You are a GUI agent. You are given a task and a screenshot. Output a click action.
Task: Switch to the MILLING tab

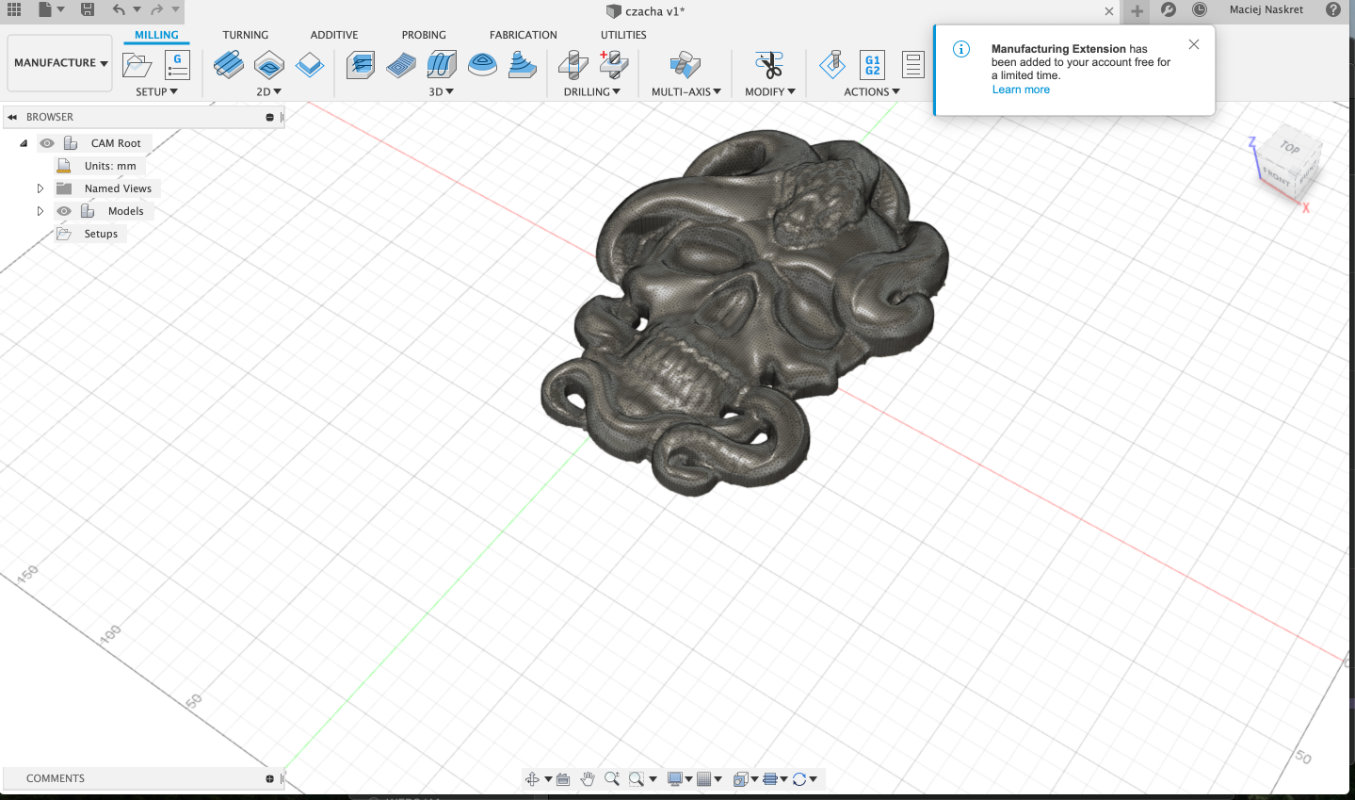(x=157, y=35)
